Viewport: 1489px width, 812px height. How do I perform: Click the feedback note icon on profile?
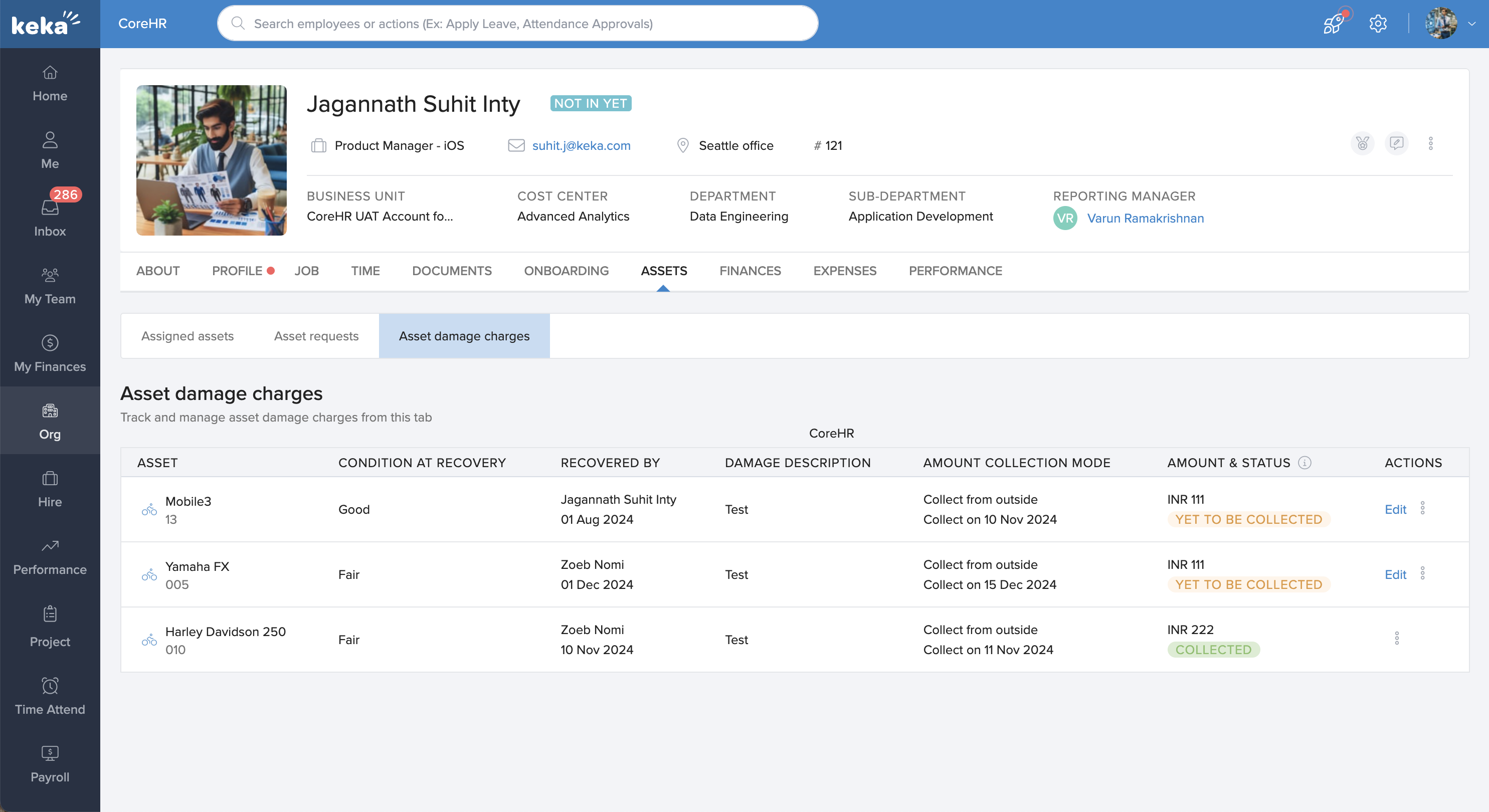1397,143
